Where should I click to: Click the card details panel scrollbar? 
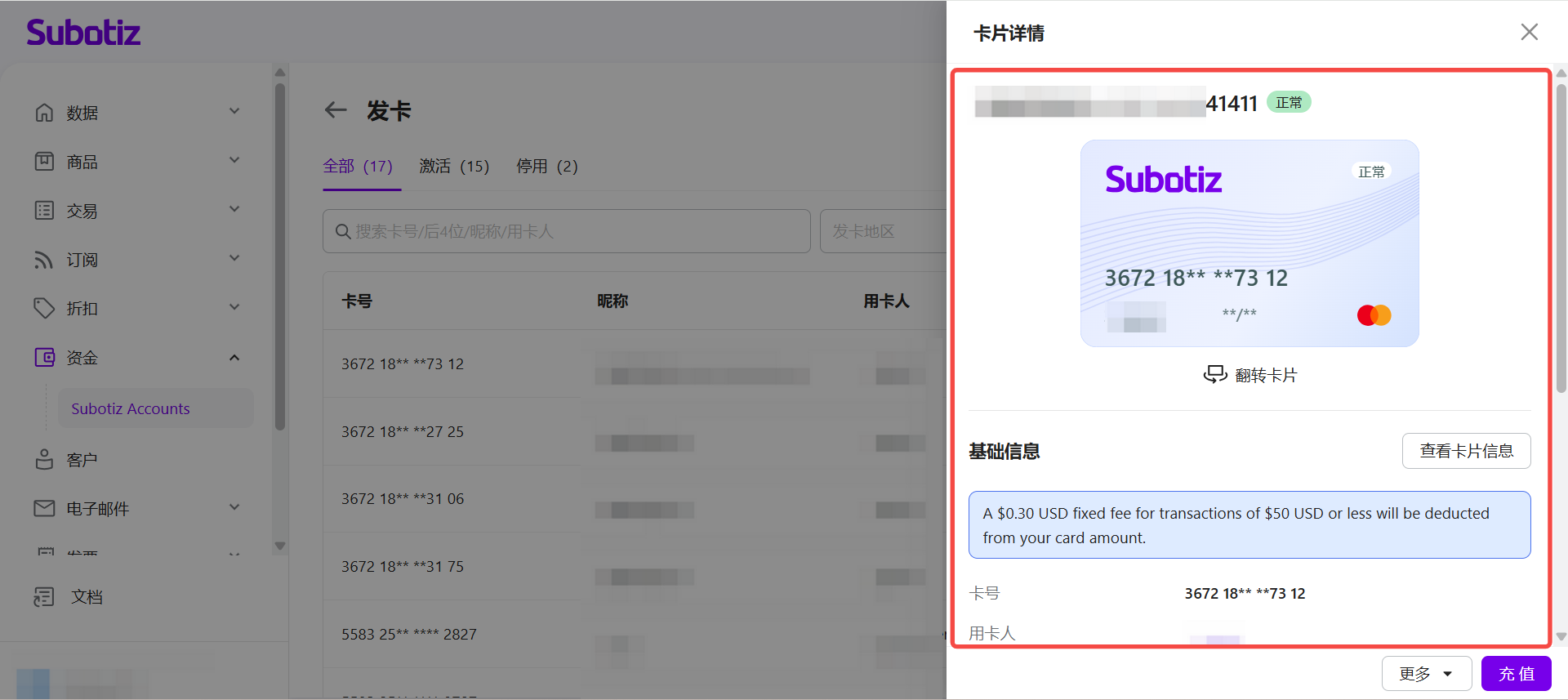(x=1561, y=239)
